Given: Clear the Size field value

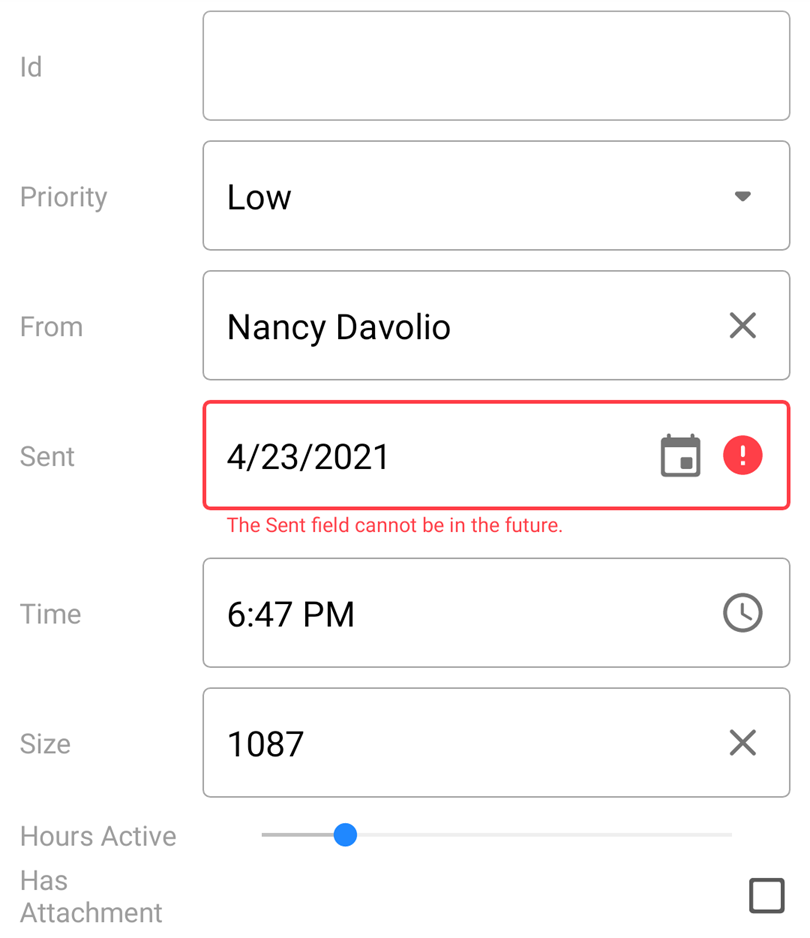Looking at the screenshot, I should coord(742,742).
